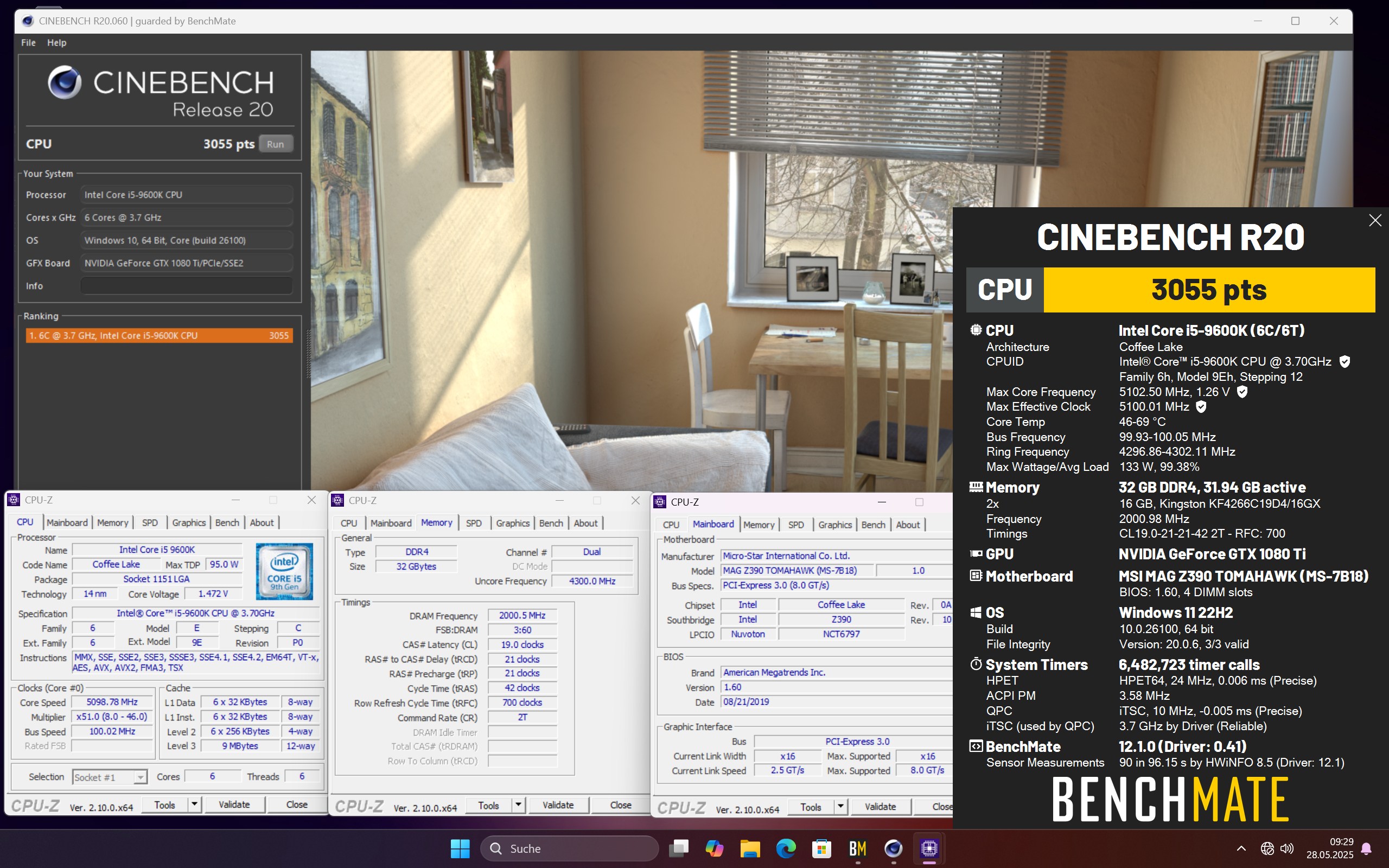Click Tools button in Memory CPU-Z window
The image size is (1389, 868).
coord(488,805)
